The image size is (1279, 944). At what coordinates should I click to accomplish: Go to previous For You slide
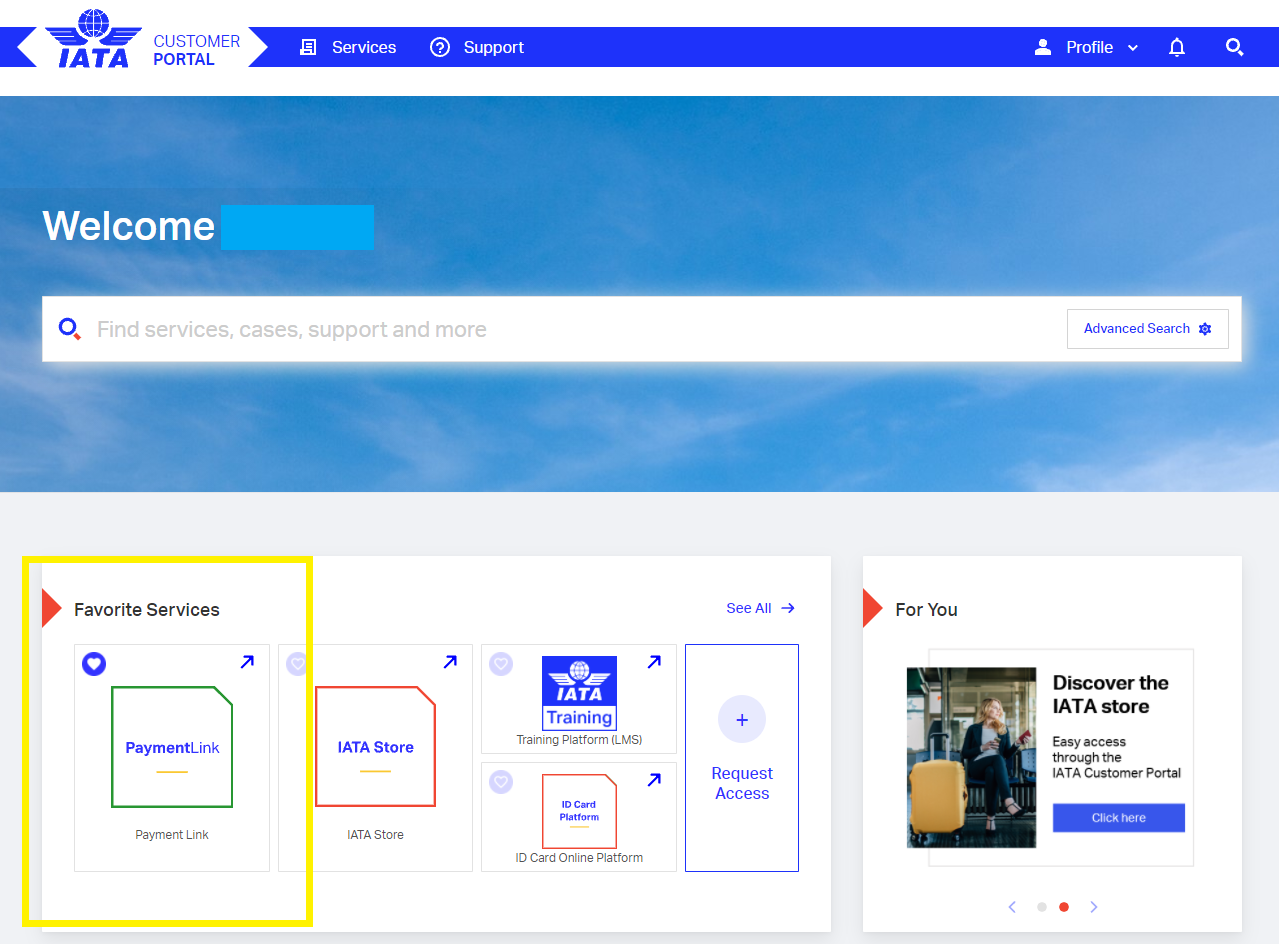(x=1012, y=907)
